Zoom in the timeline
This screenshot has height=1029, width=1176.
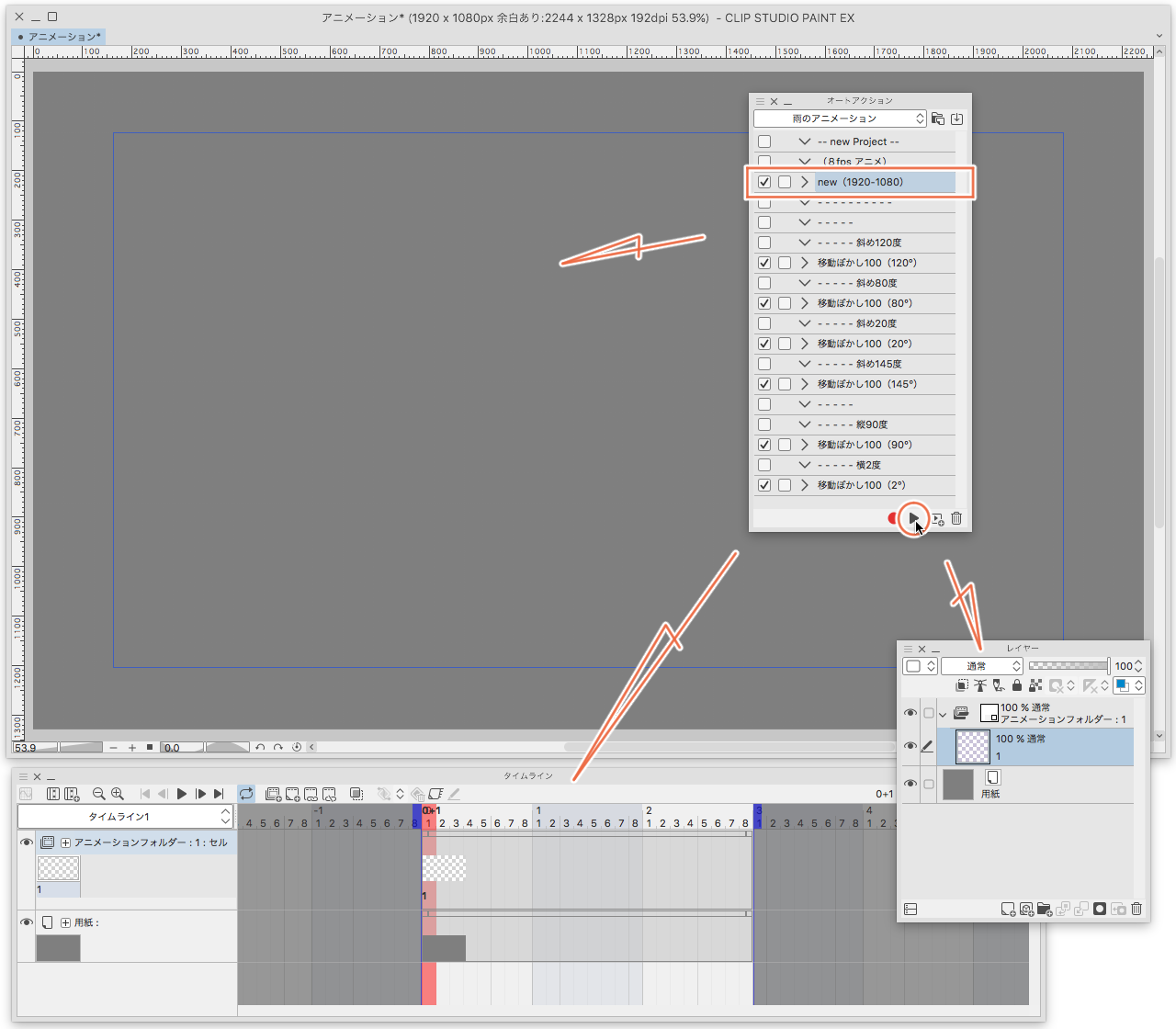coord(118,794)
